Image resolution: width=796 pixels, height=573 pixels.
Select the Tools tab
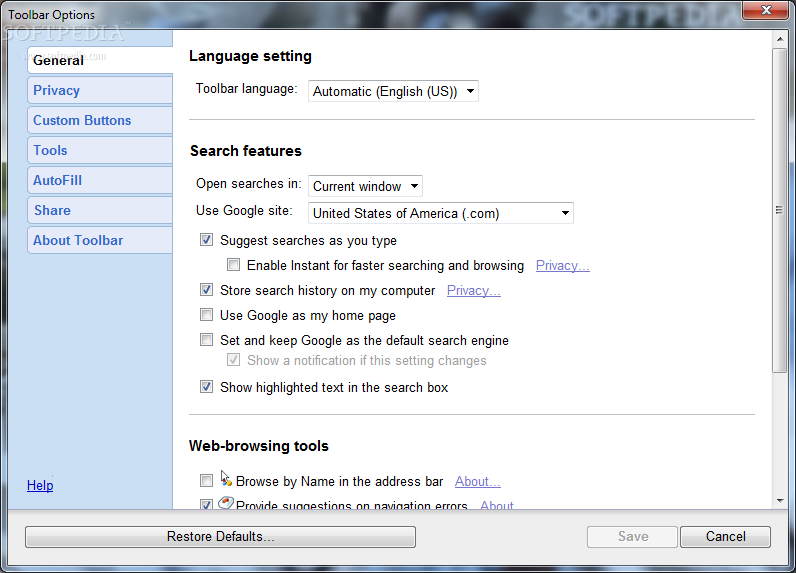pos(100,150)
